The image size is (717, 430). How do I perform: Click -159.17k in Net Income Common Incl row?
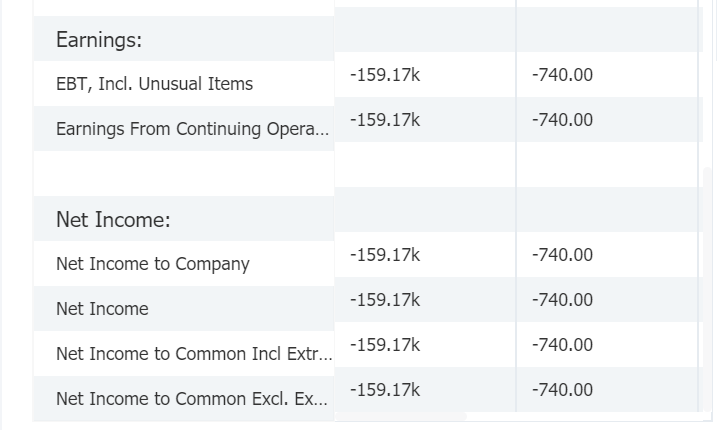[385, 344]
